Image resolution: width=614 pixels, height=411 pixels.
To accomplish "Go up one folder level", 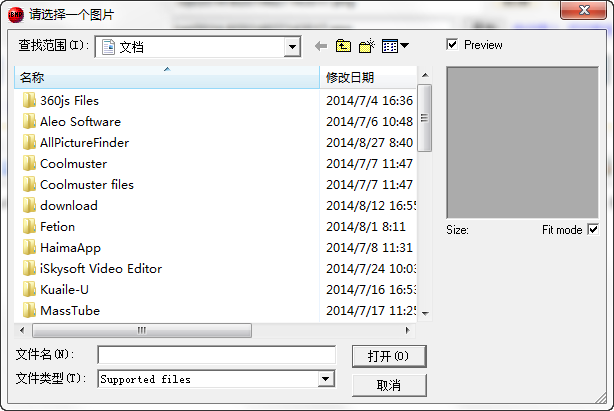I will (343, 46).
